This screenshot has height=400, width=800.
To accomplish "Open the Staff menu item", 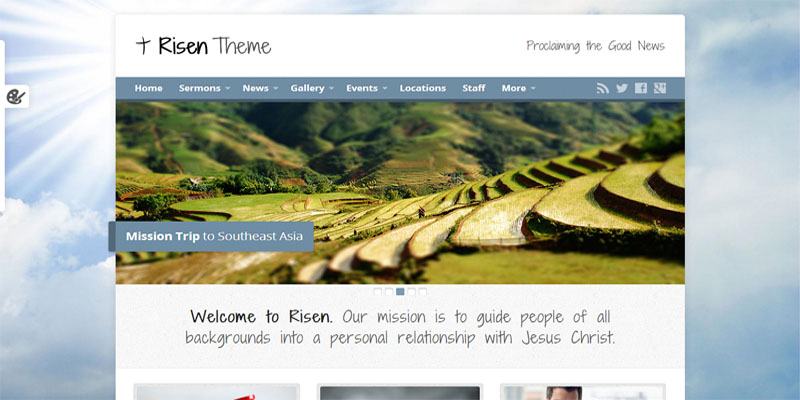I will pos(473,88).
